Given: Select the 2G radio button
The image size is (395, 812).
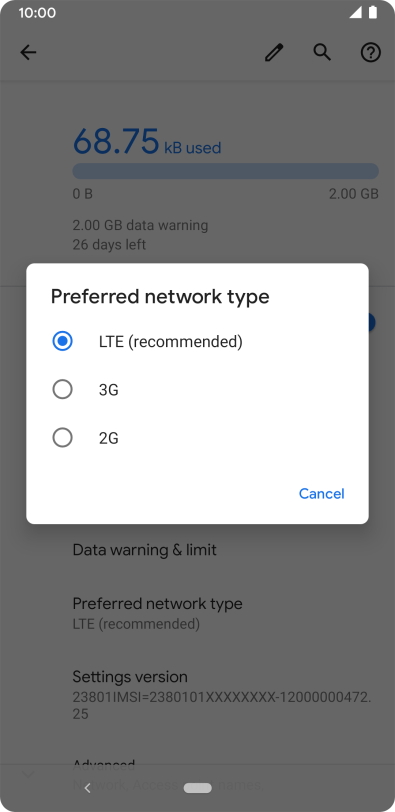Looking at the screenshot, I should tap(63, 438).
